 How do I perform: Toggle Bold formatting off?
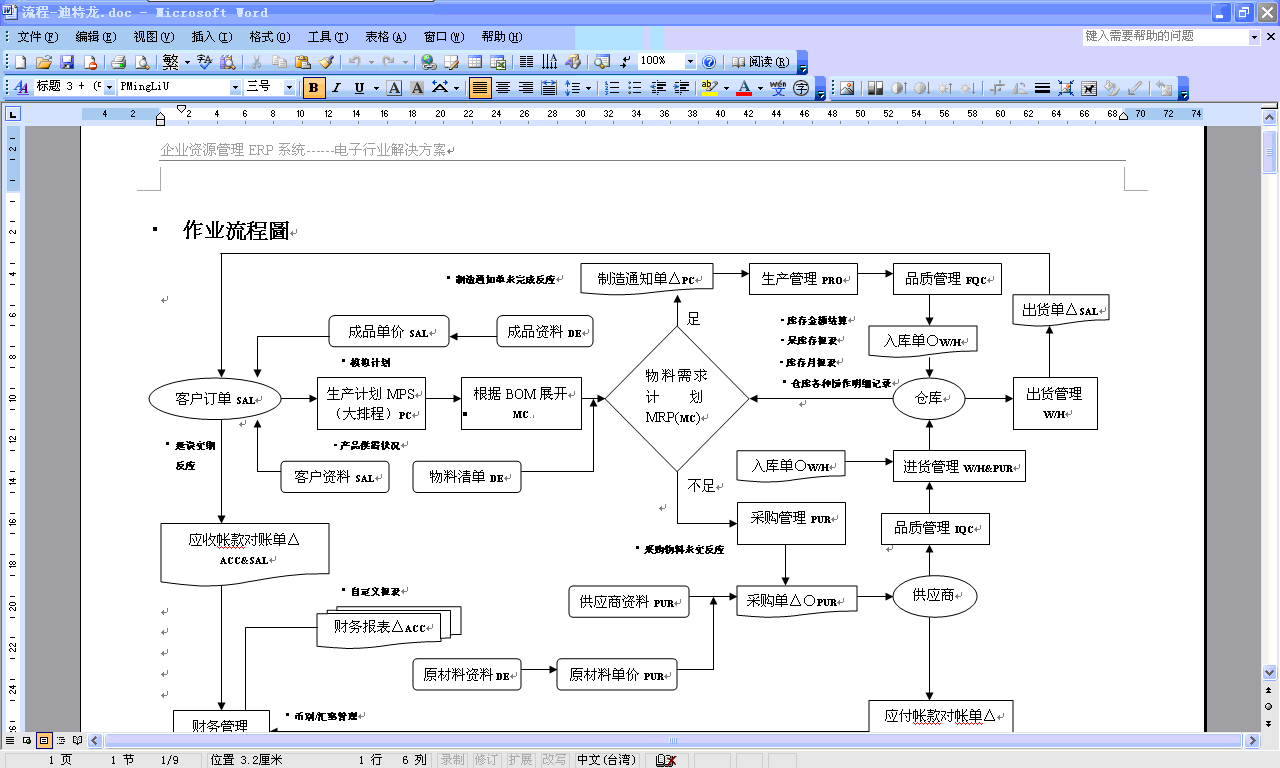(x=314, y=88)
